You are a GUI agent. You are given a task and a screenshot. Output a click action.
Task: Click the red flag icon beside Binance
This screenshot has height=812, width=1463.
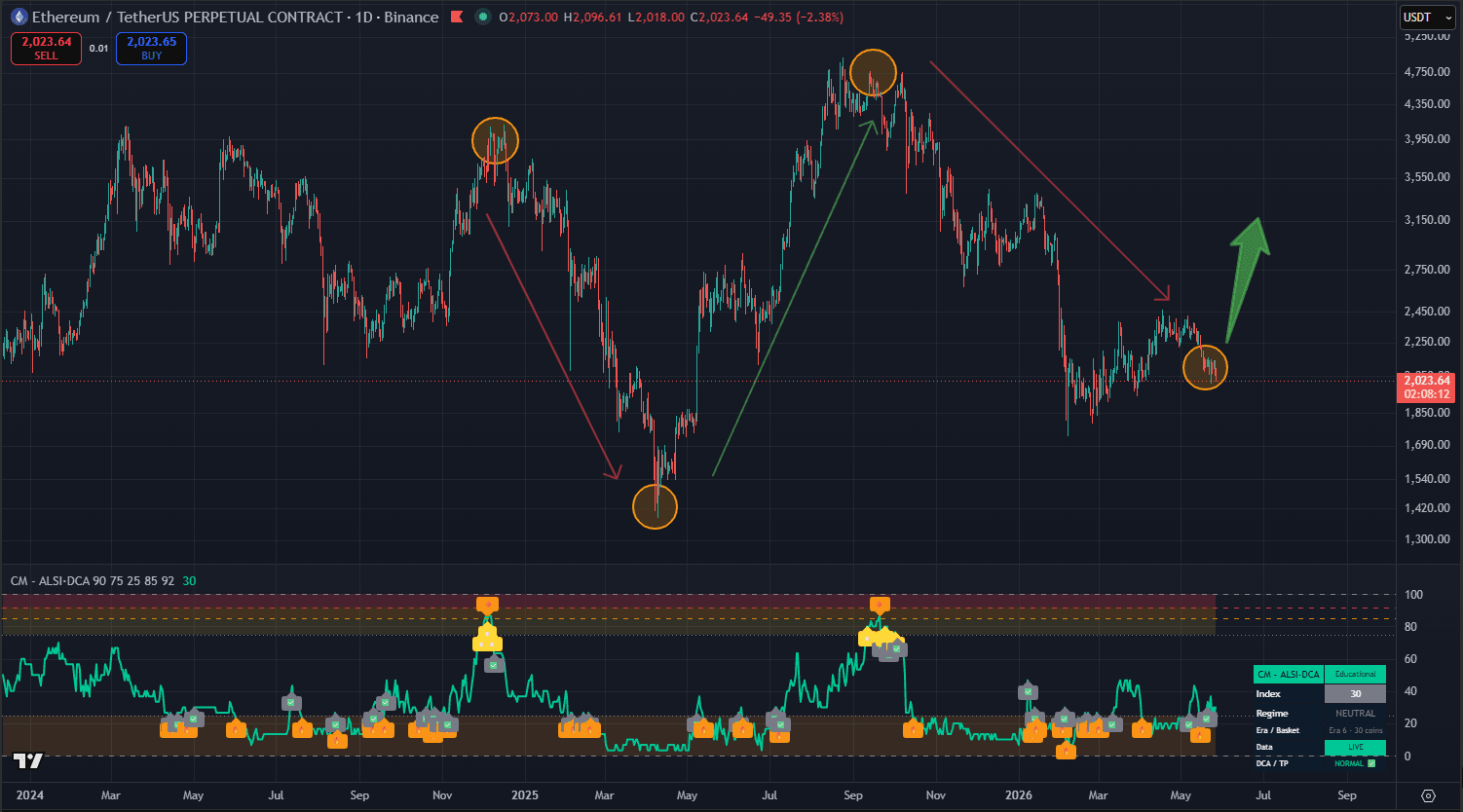point(455,18)
